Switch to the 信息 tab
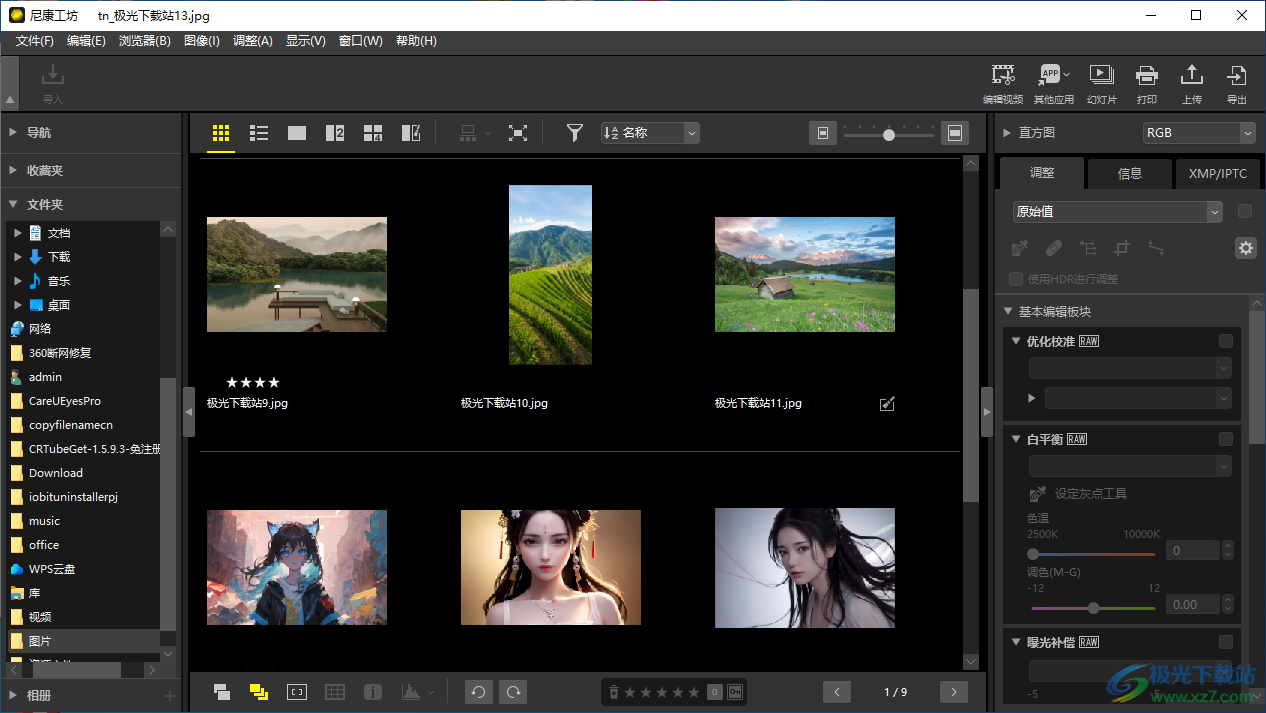The height and width of the screenshot is (713, 1266). (1130, 173)
